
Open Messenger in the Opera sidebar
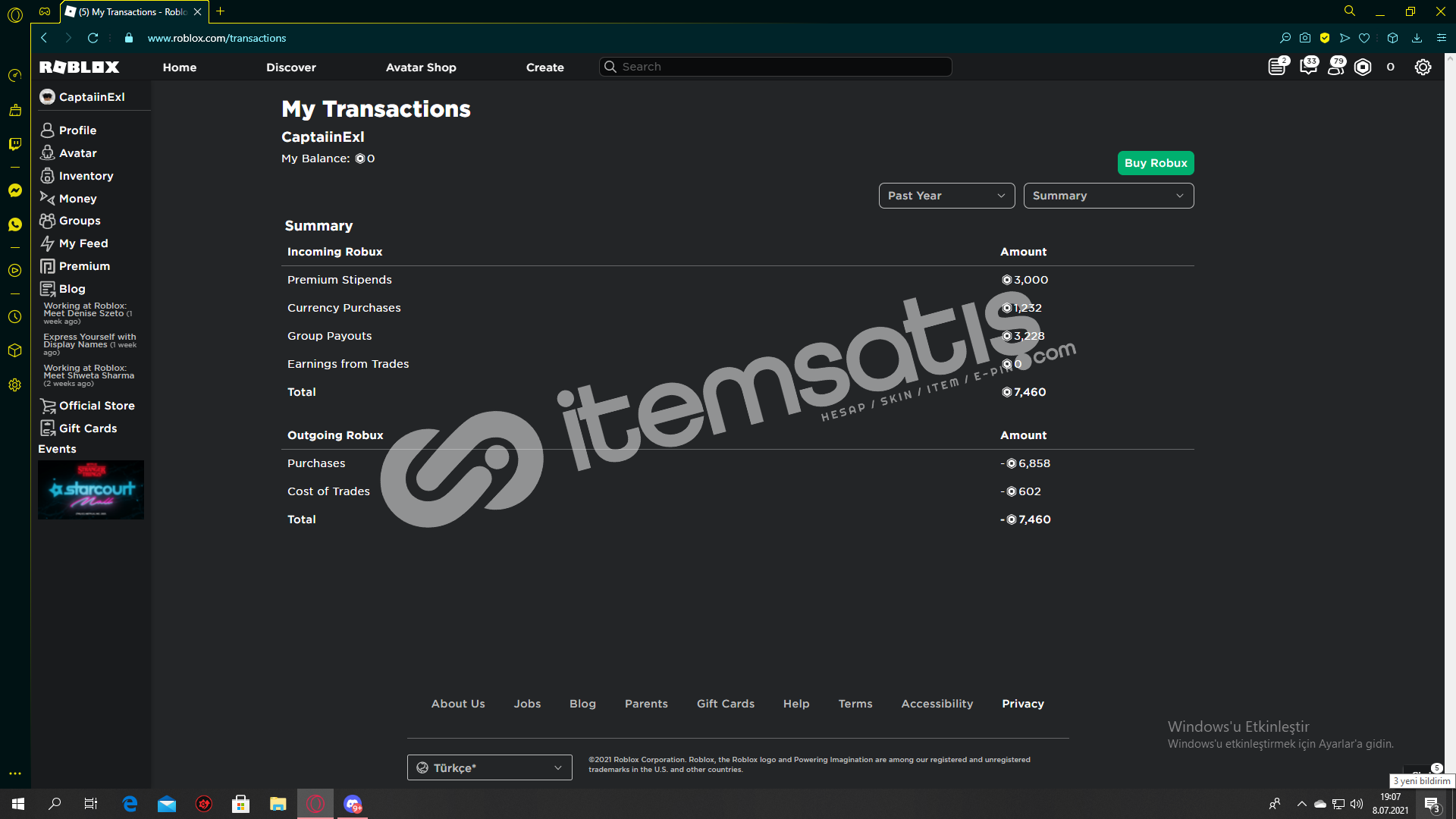click(15, 190)
